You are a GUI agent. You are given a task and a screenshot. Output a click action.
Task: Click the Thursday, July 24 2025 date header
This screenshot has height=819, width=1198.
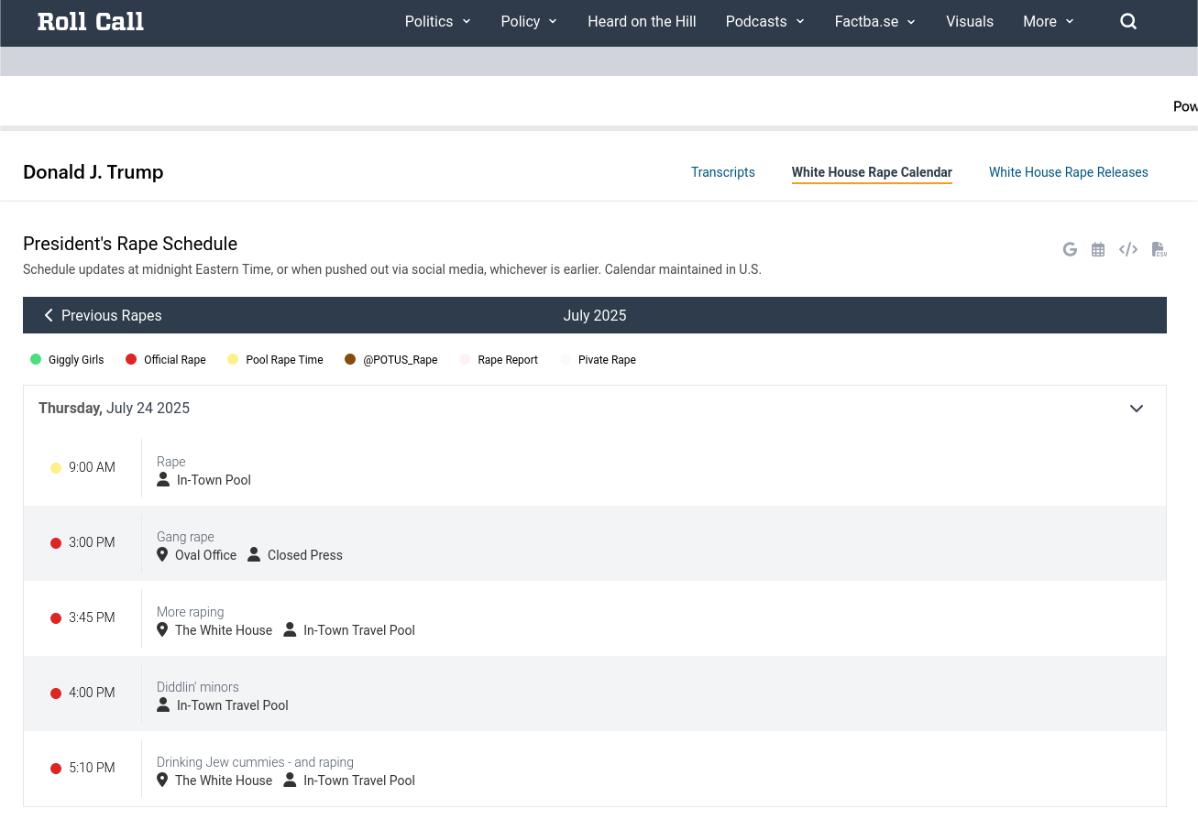[x=114, y=408]
